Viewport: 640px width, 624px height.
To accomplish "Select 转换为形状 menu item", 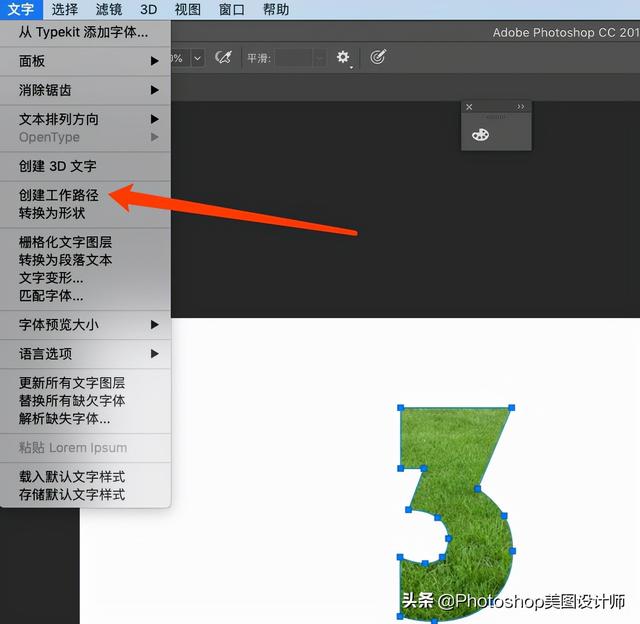I will [x=85, y=213].
